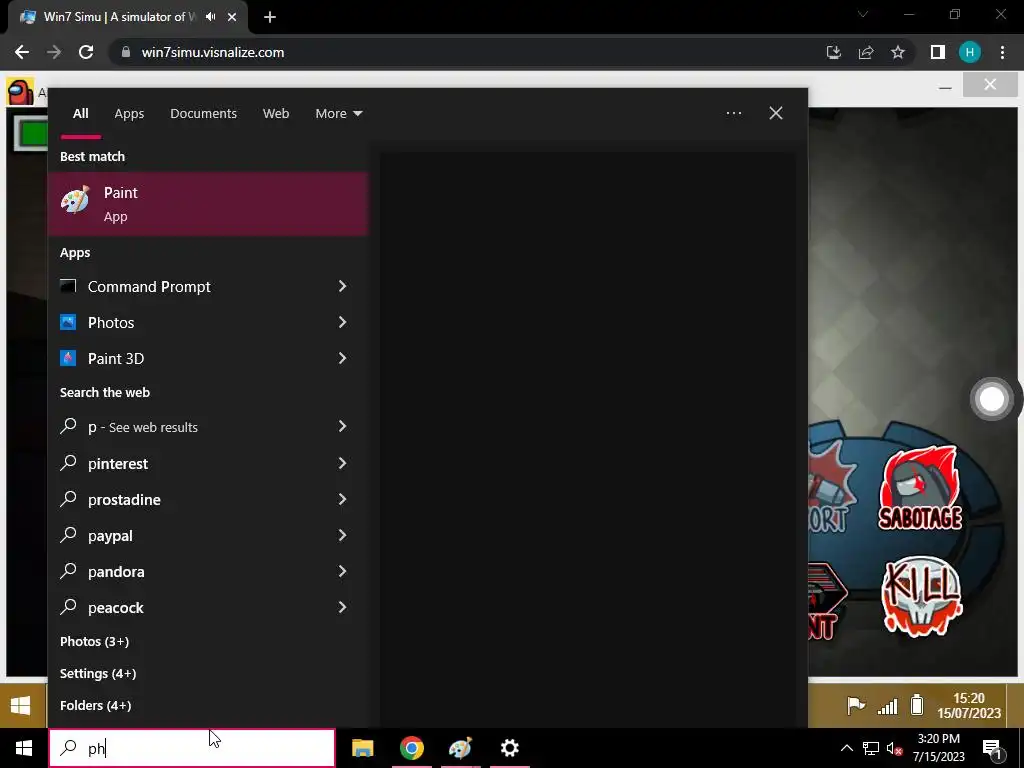Expand prostadine web suggestion chevron
The image size is (1024, 768).
[x=342, y=499]
